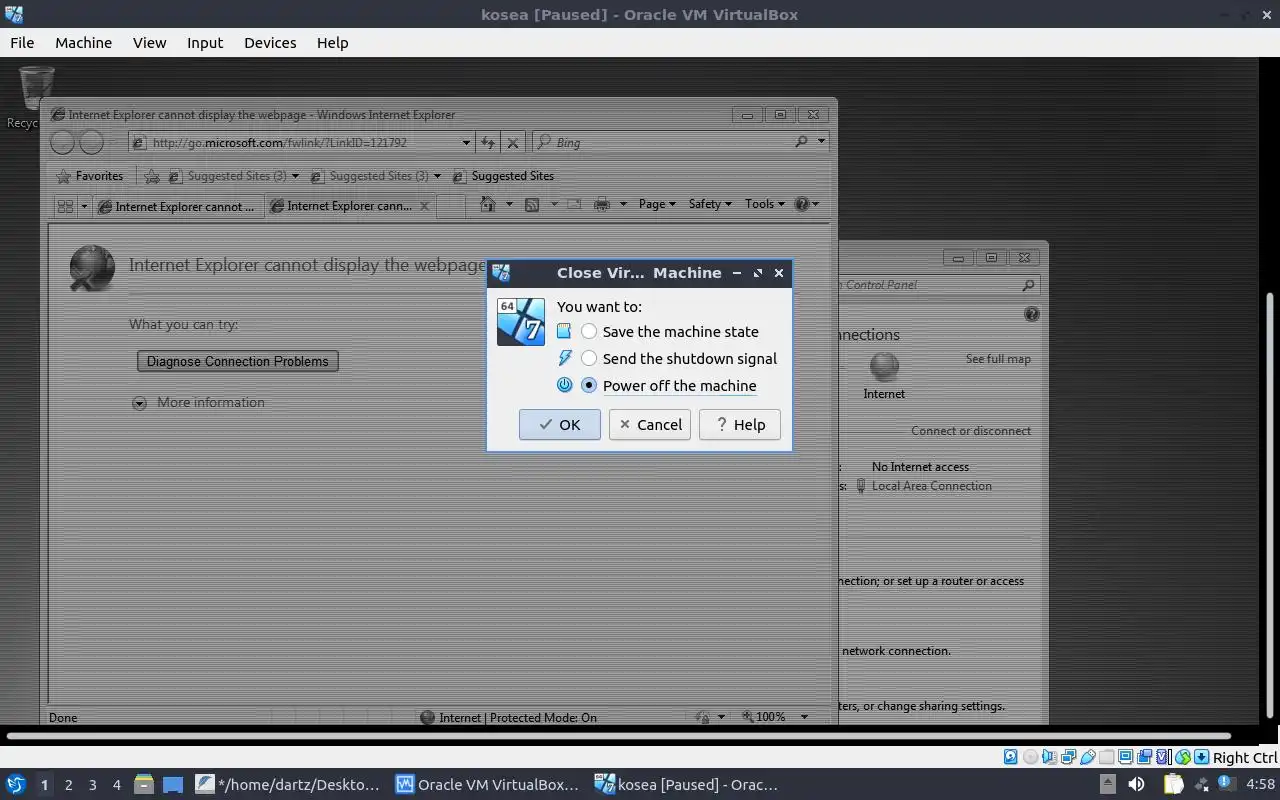Screen dimensions: 1280x800
Task: Click the network adapters status icon
Action: coord(1069,757)
